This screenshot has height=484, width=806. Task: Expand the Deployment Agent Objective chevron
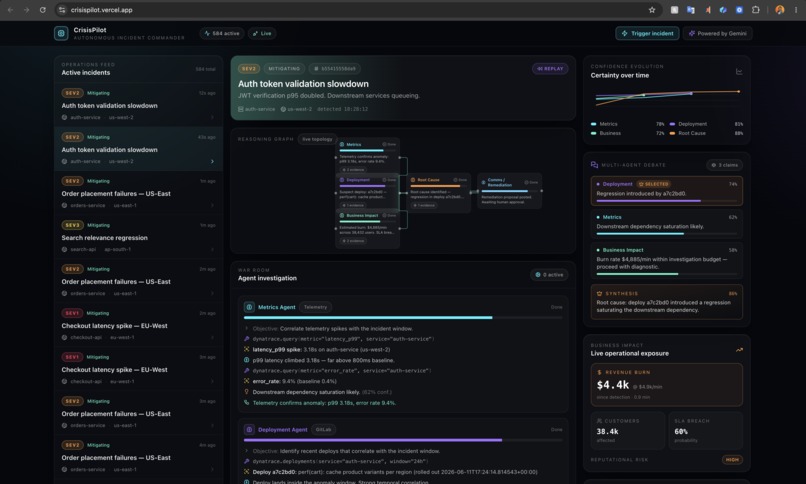pyautogui.click(x=247, y=451)
